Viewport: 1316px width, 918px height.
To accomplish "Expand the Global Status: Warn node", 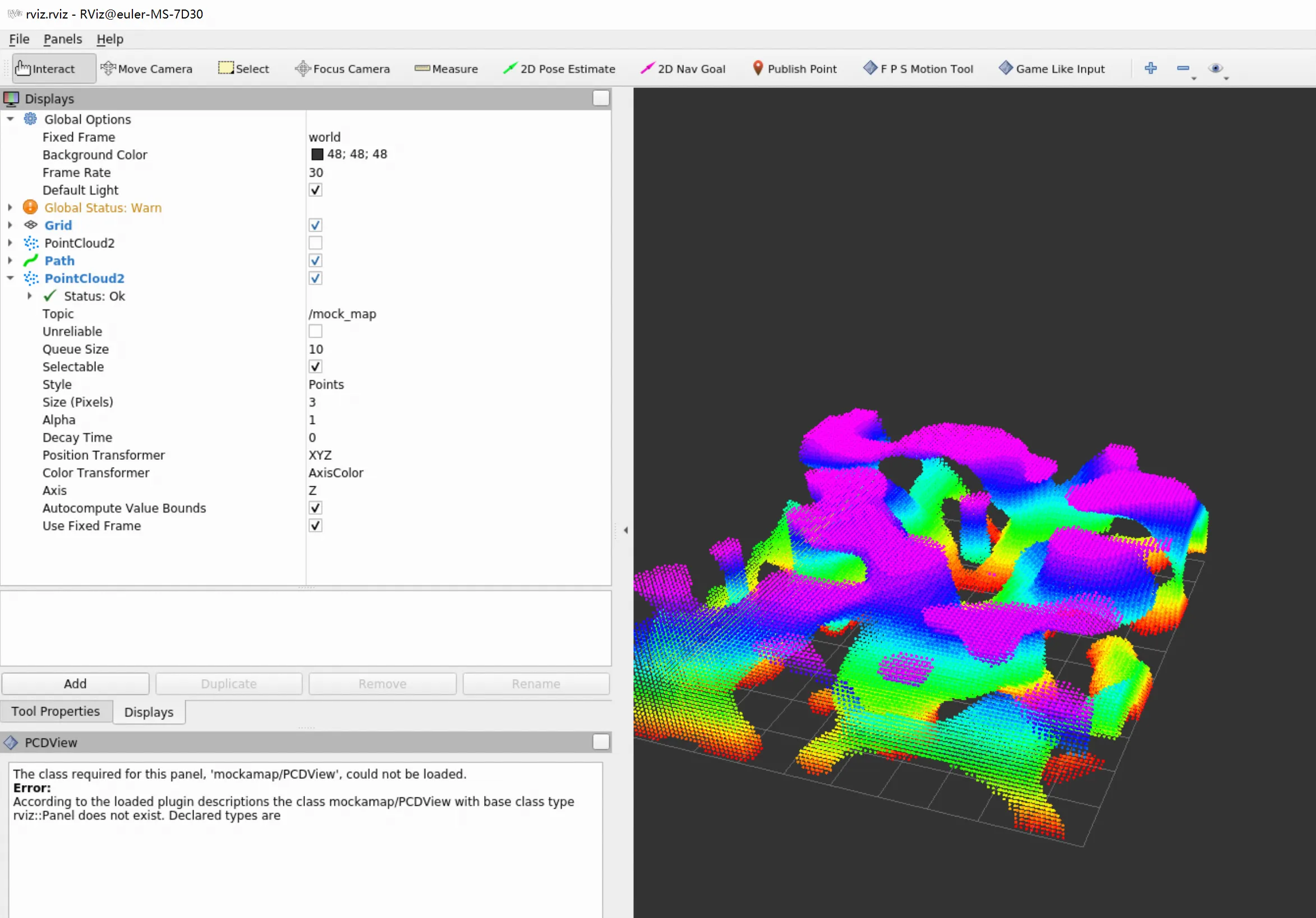I will tap(10, 207).
